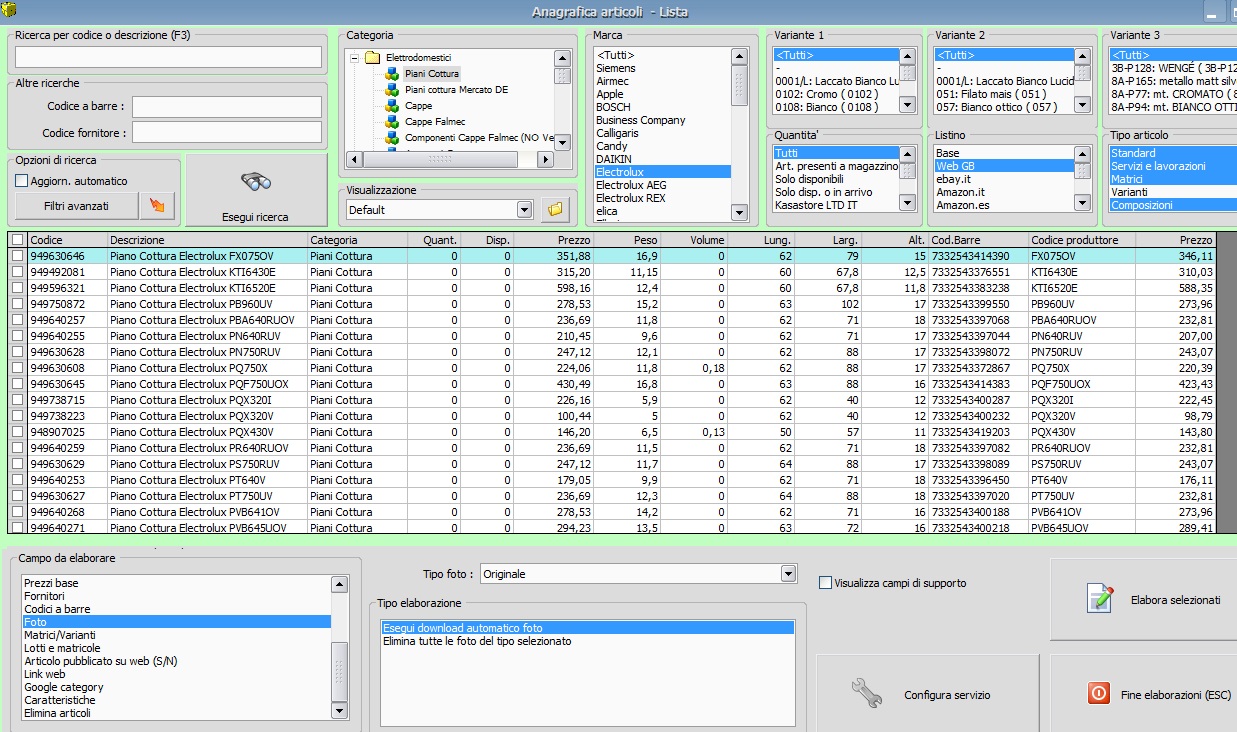The width and height of the screenshot is (1237, 732).
Task: Click the orange arrow icon beside Filtri avanzati
Action: (x=159, y=206)
